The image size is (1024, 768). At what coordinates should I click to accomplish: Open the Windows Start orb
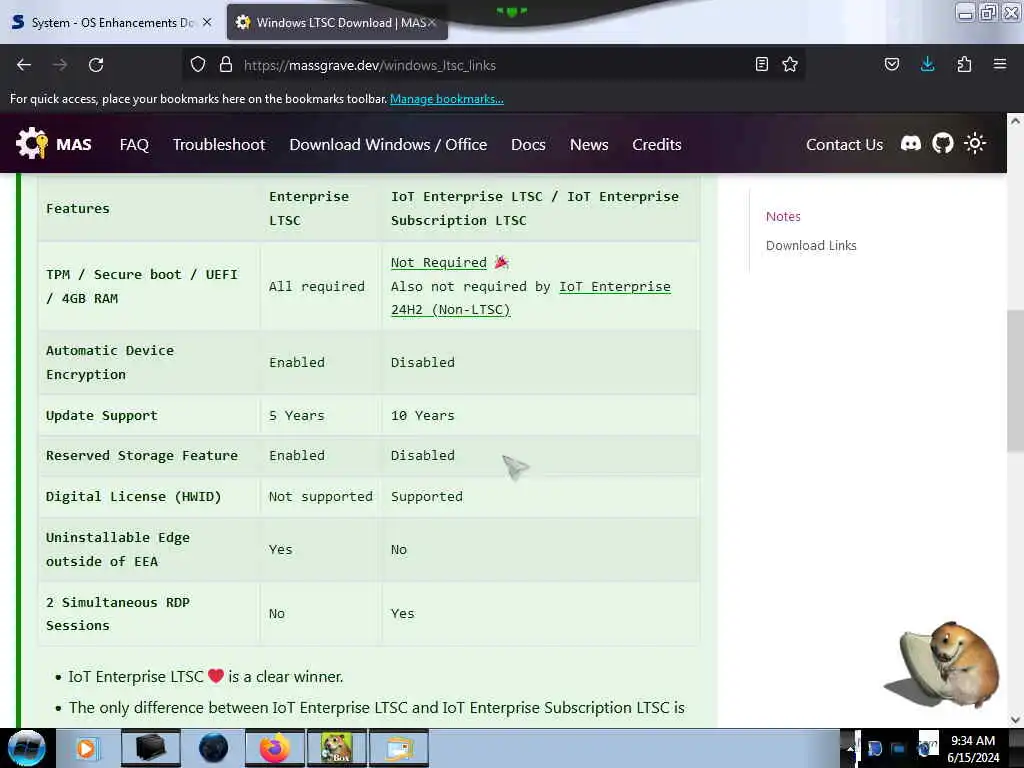click(x=27, y=748)
